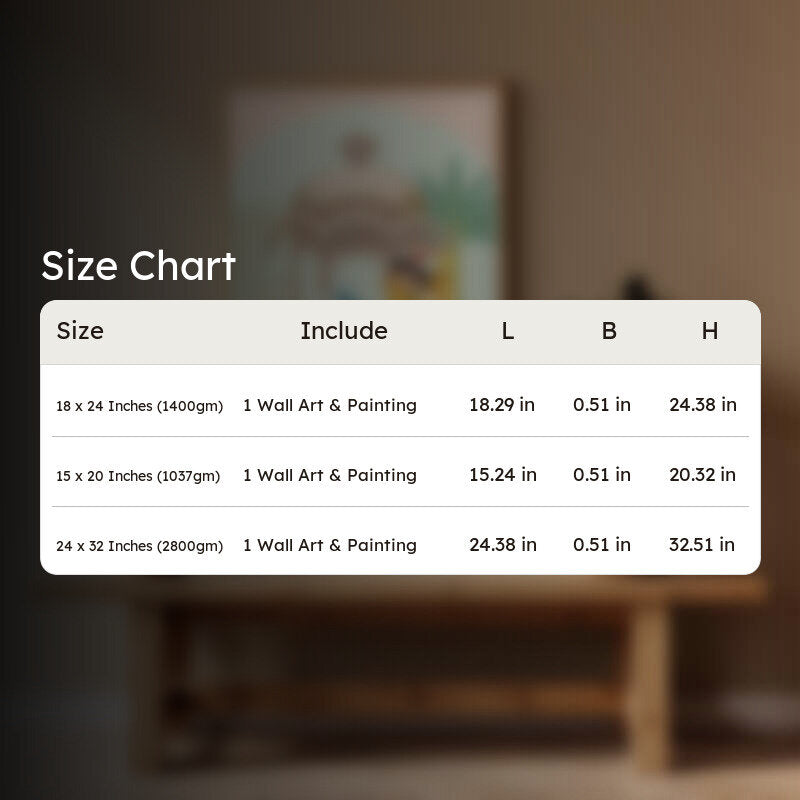Click the 20.32 in height value

703,474
